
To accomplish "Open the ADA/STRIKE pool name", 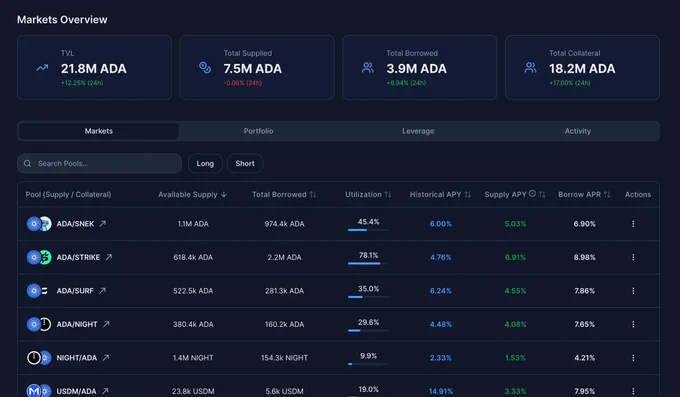I will [x=78, y=257].
